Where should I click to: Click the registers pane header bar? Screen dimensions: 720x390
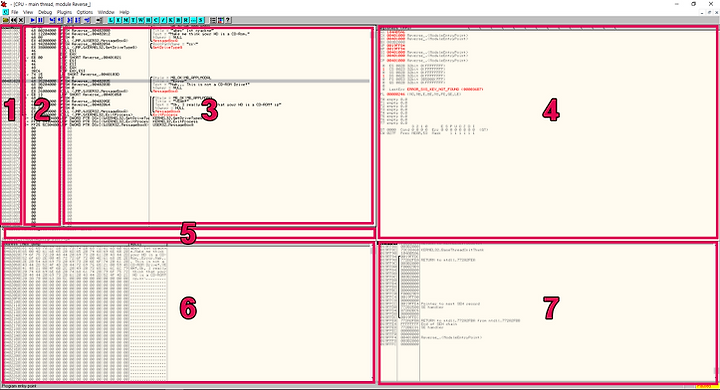[548, 28]
